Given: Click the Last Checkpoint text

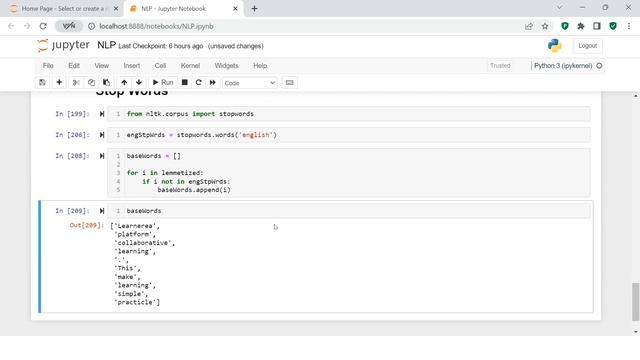Looking at the screenshot, I should tap(160, 46).
